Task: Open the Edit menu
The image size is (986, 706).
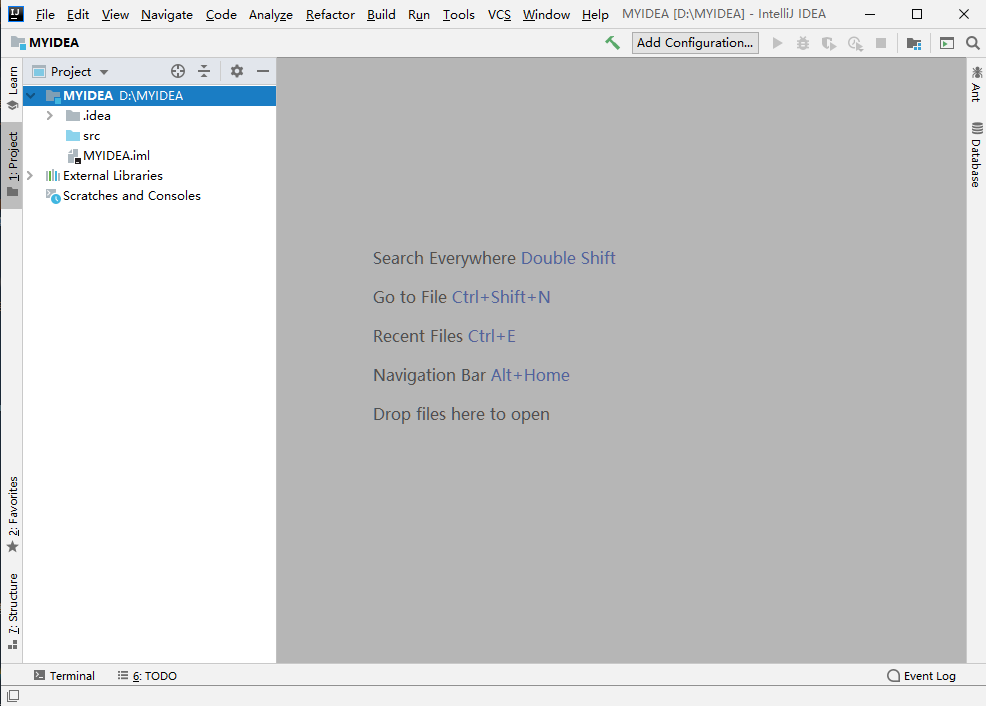Action: [78, 14]
